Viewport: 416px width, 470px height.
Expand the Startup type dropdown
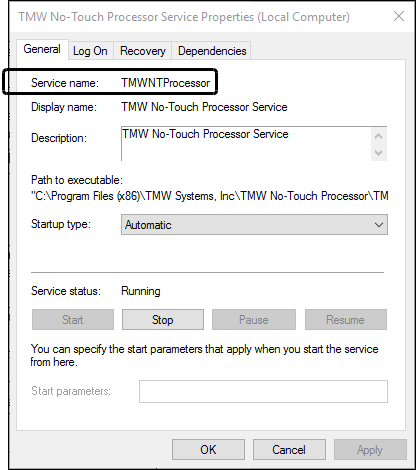254,225
